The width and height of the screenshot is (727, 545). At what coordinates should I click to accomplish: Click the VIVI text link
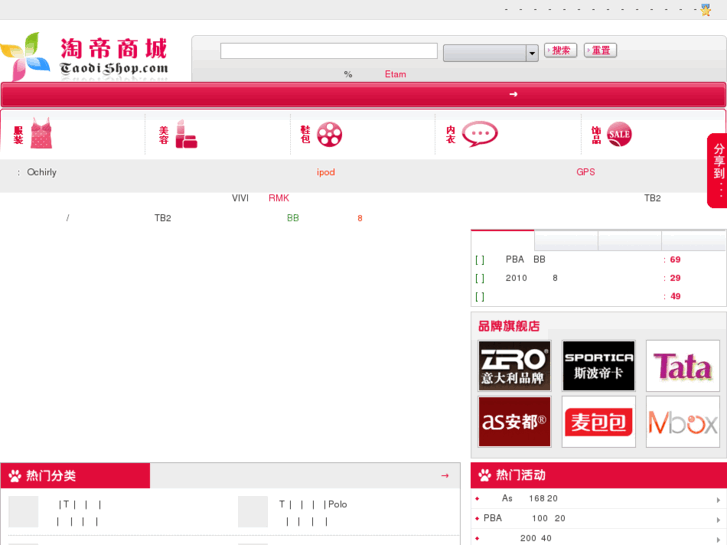[240, 198]
